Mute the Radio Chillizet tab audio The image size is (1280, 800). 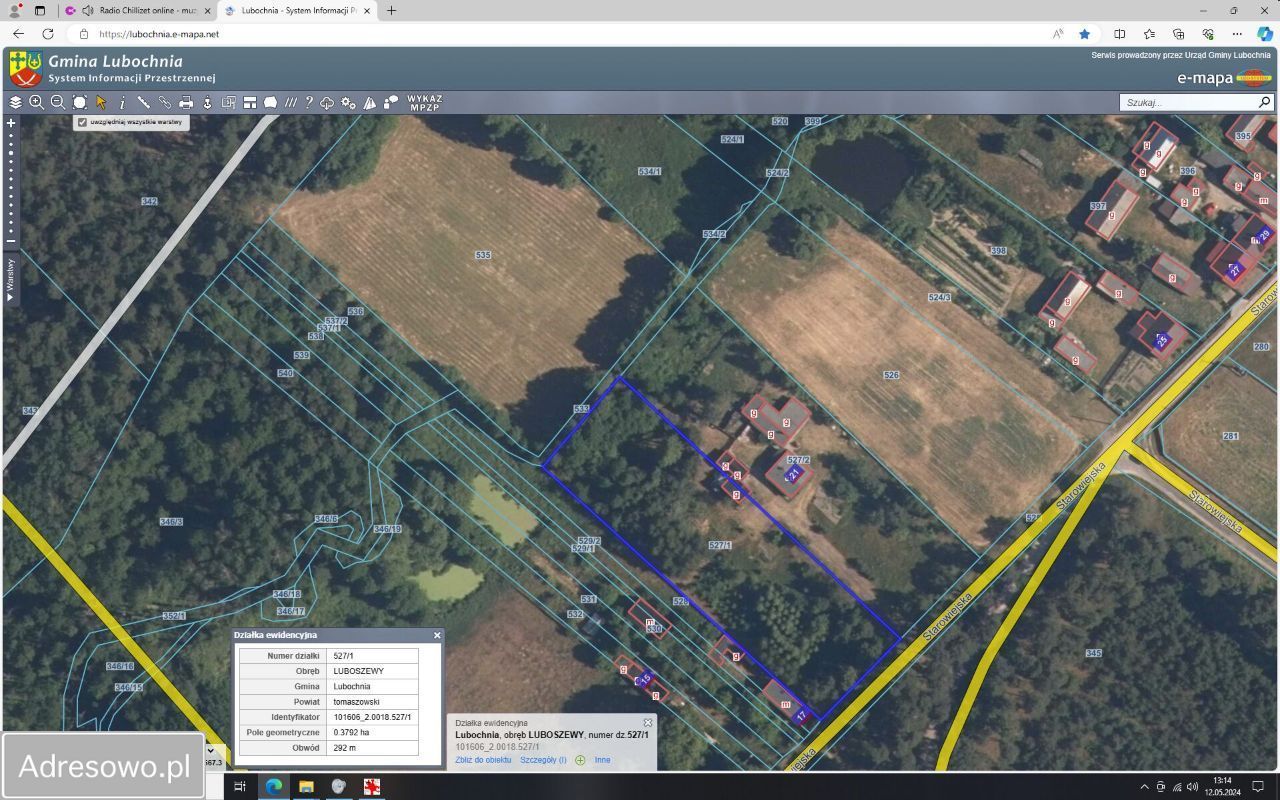pyautogui.click(x=87, y=10)
